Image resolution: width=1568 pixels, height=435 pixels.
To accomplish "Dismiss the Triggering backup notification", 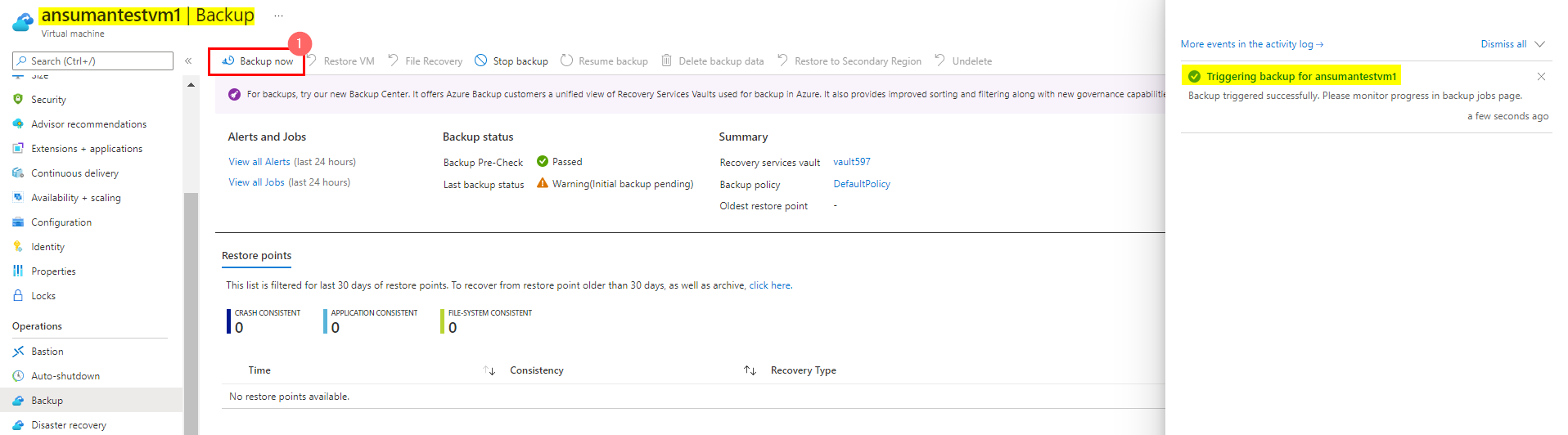I will pyautogui.click(x=1541, y=76).
